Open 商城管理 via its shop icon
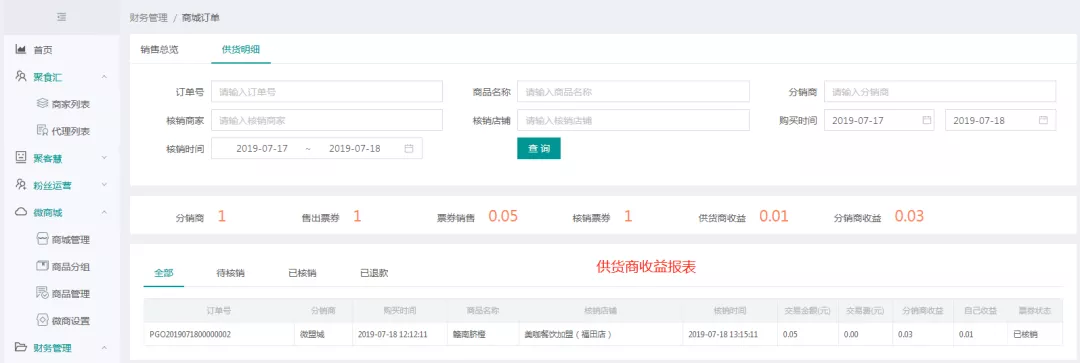 point(41,239)
